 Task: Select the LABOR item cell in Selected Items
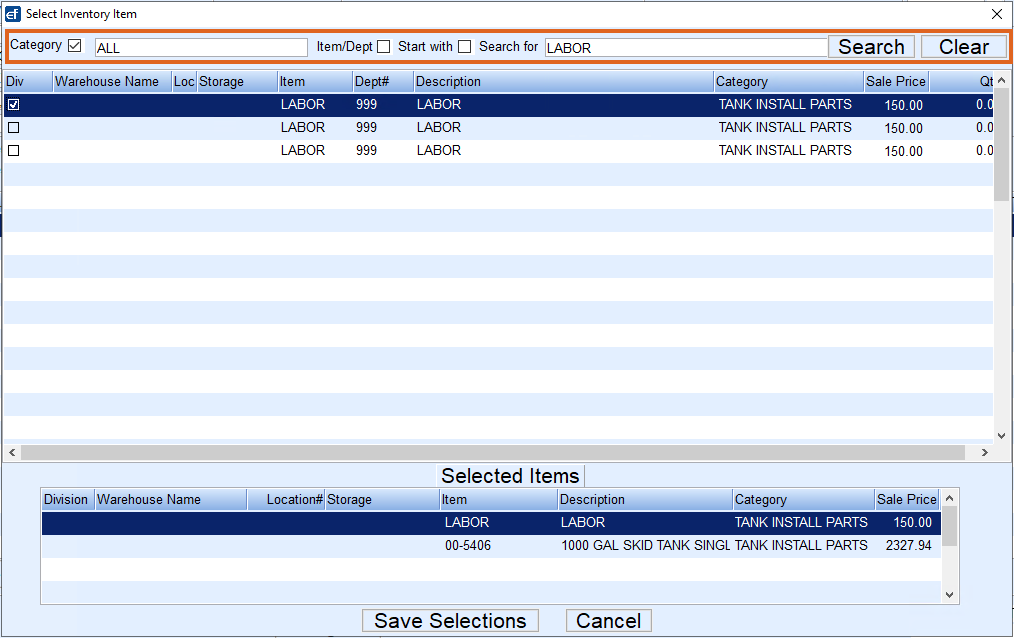466,522
